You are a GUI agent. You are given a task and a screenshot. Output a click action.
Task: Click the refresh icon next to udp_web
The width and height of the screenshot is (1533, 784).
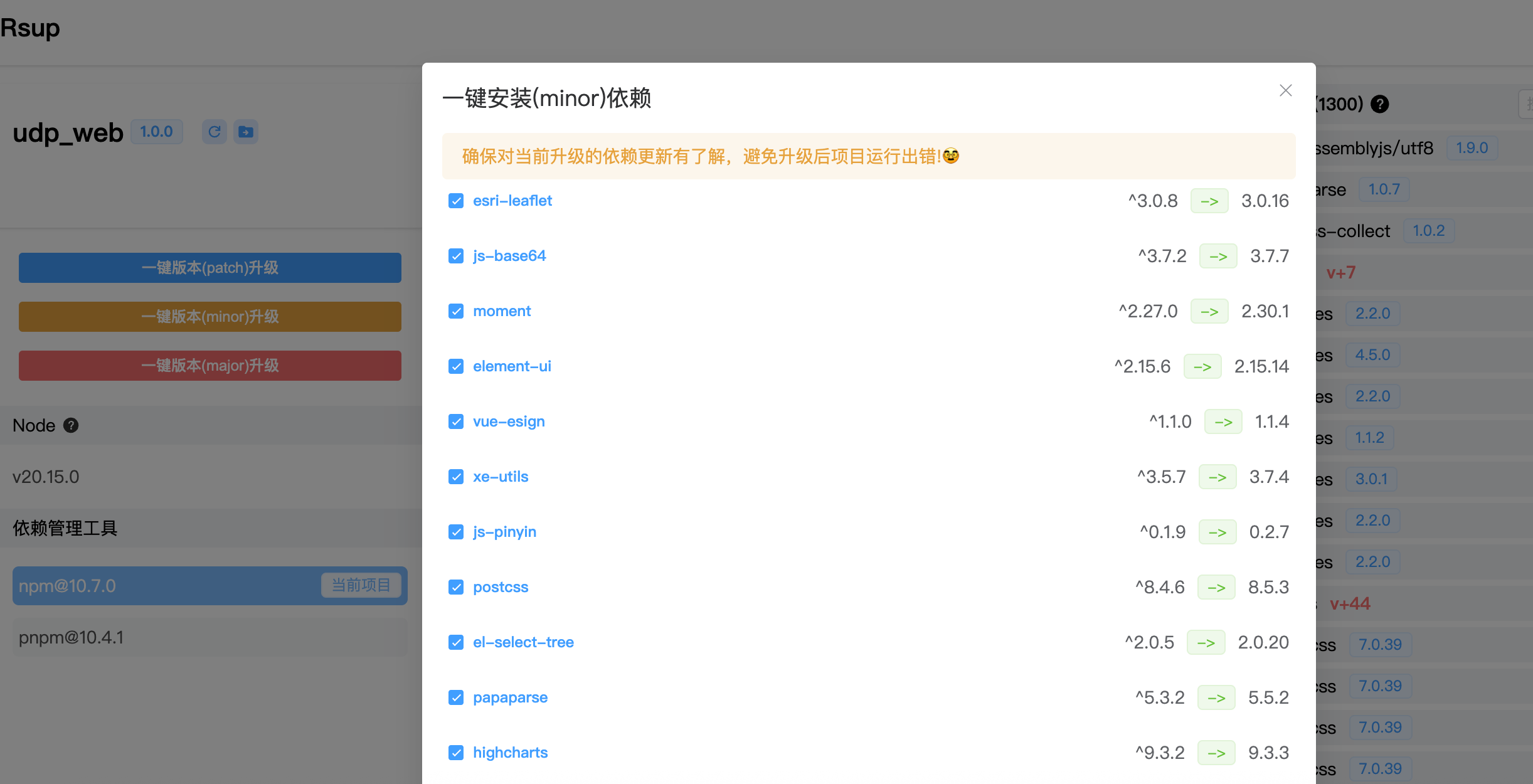point(214,132)
